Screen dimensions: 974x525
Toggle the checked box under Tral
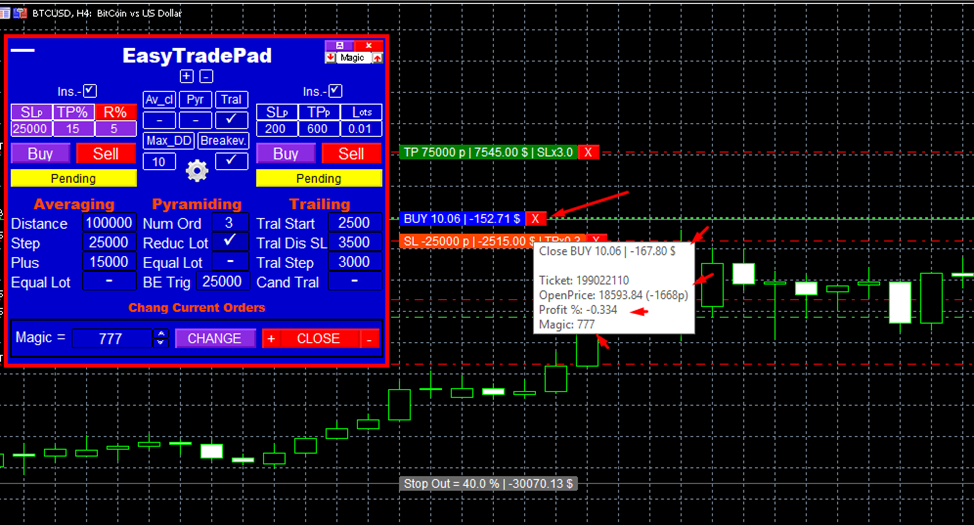pos(231,120)
